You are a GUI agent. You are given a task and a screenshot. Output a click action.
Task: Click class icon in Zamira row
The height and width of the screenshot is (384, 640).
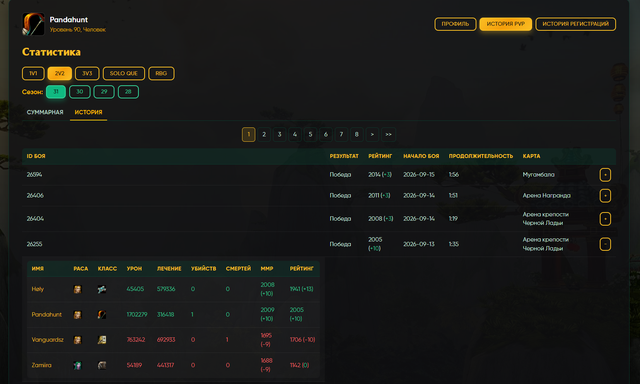click(x=102, y=365)
